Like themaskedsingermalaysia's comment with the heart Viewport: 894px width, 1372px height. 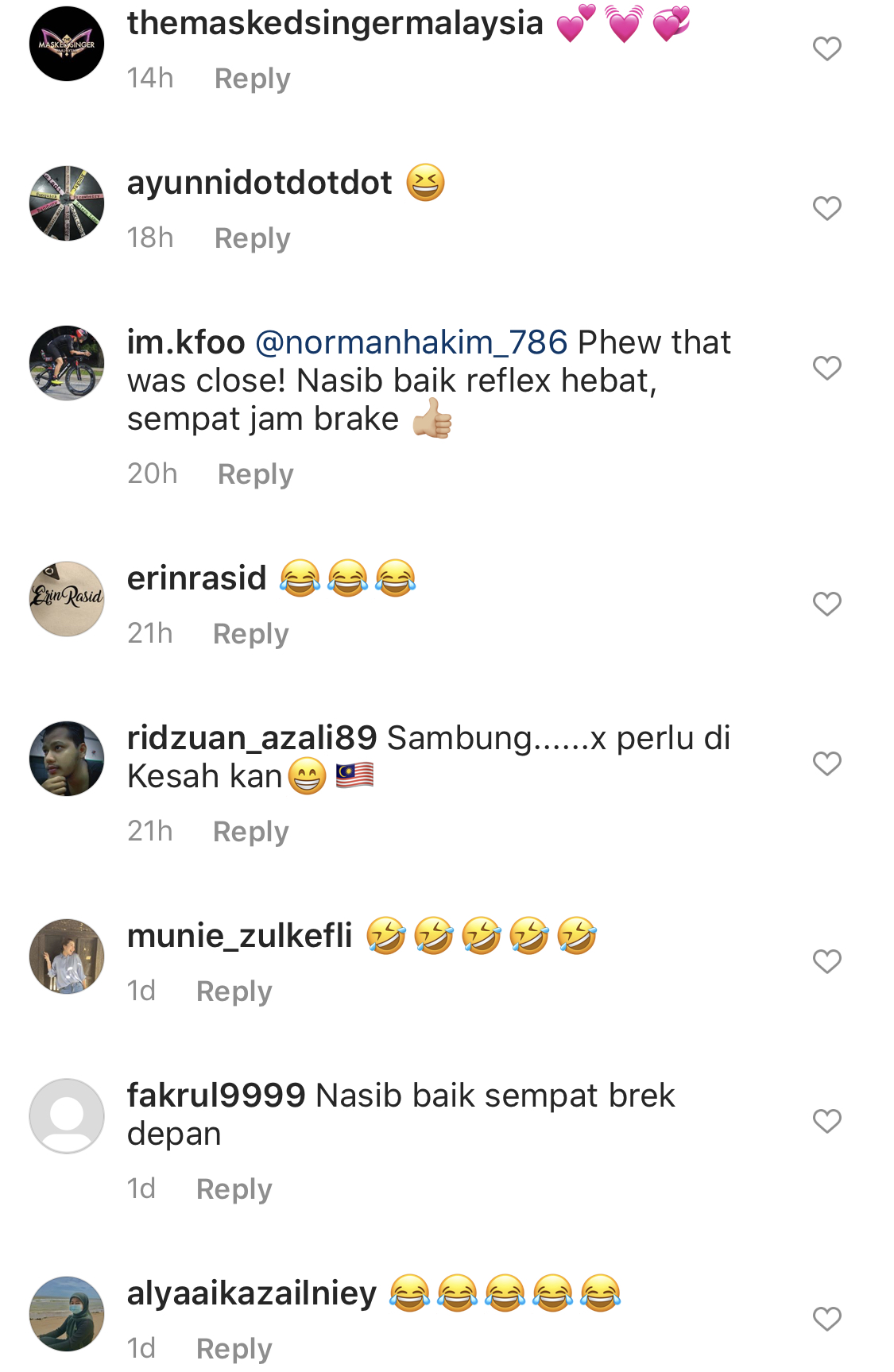coord(826,49)
